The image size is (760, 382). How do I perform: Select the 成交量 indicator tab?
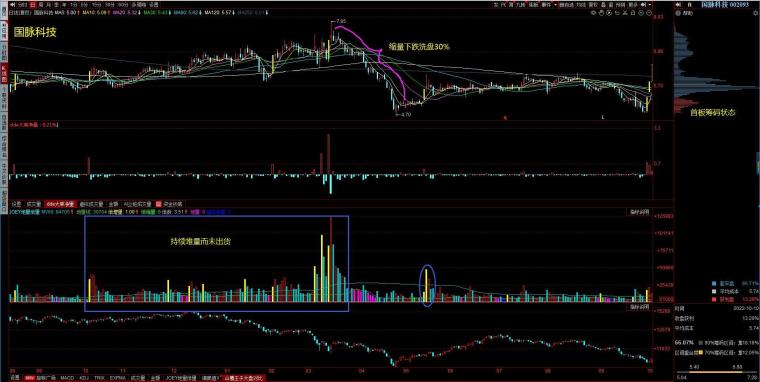[x=33, y=204]
